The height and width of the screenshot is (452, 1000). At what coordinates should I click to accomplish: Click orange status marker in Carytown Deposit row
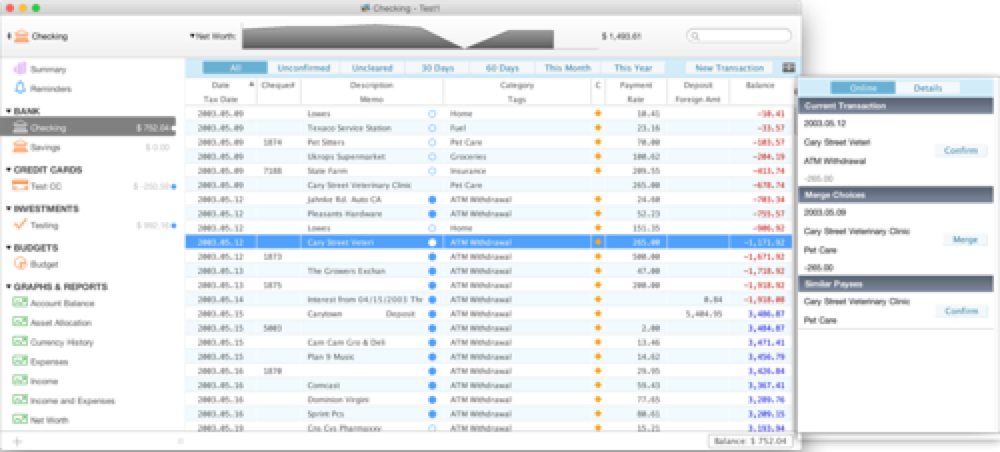click(x=598, y=314)
